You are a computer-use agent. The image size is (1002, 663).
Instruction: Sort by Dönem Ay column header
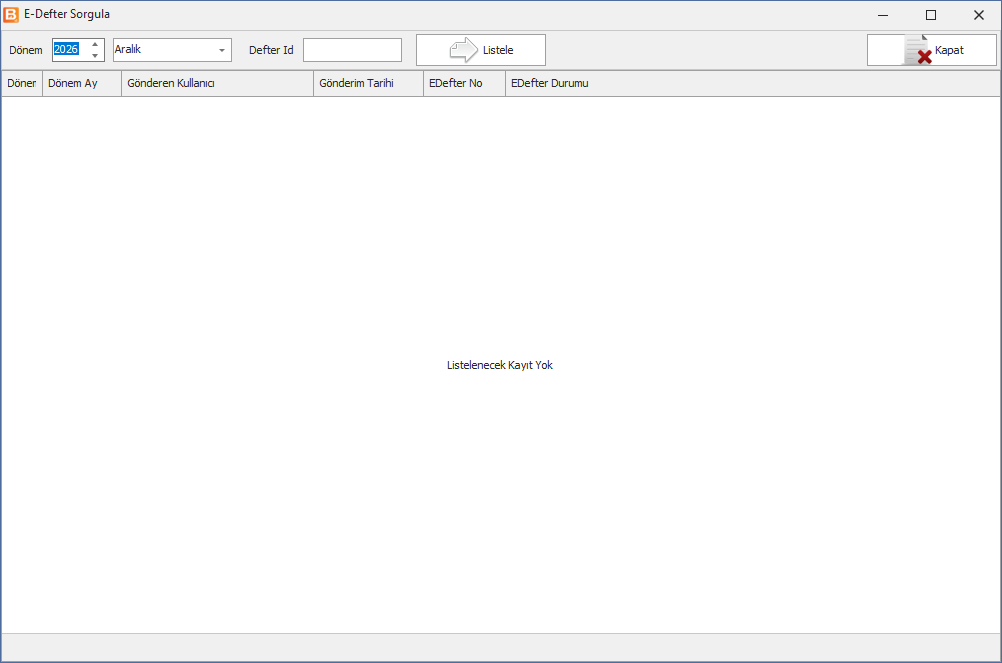tap(82, 84)
